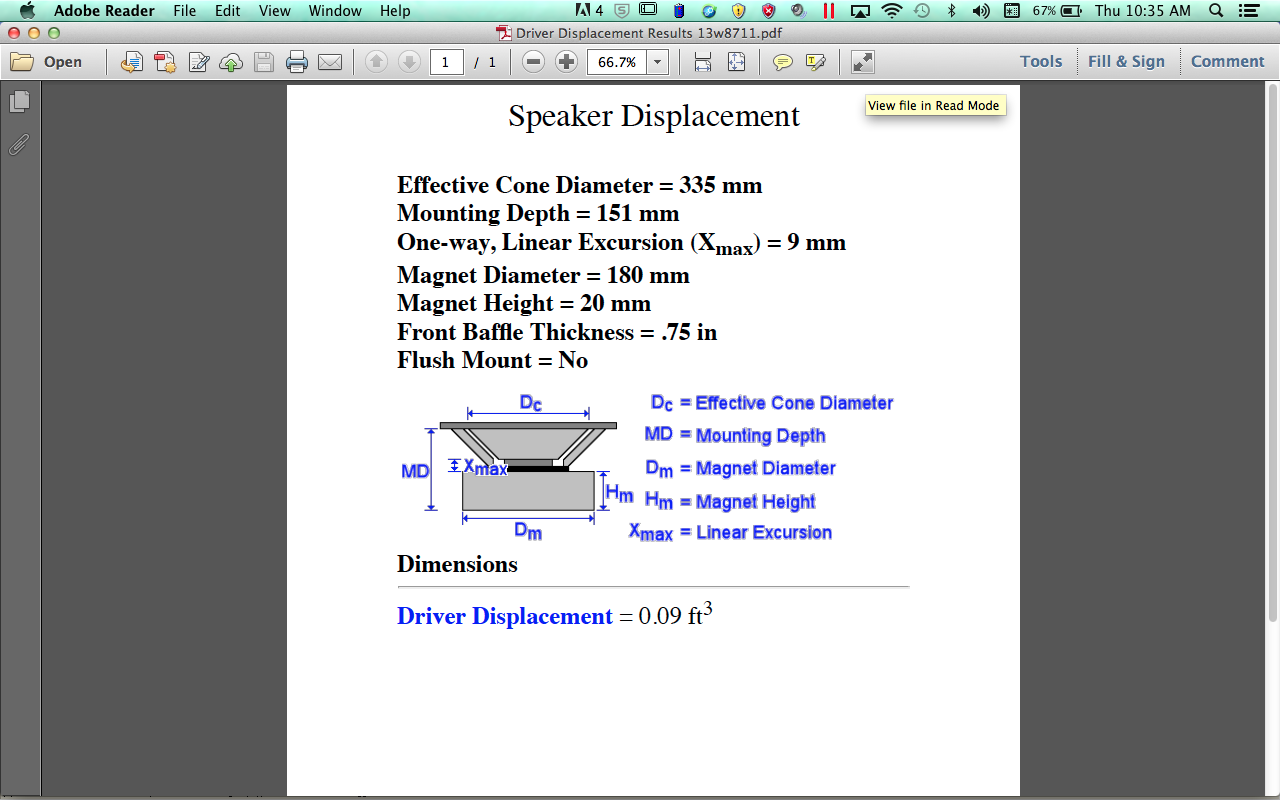Click the battery 67% indicator
Image resolution: width=1280 pixels, height=800 pixels.
click(1058, 11)
